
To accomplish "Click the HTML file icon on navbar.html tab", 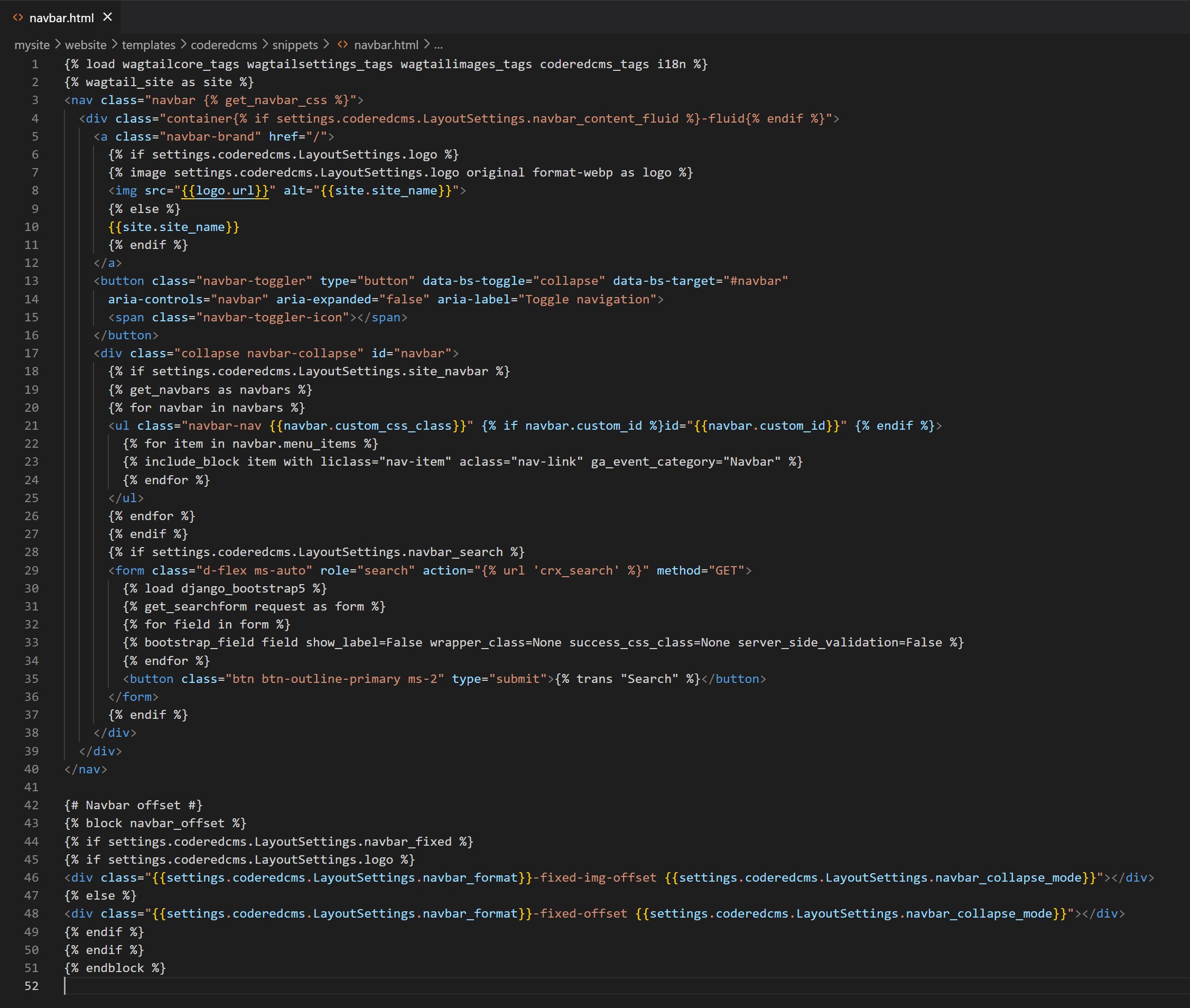I will pos(18,18).
